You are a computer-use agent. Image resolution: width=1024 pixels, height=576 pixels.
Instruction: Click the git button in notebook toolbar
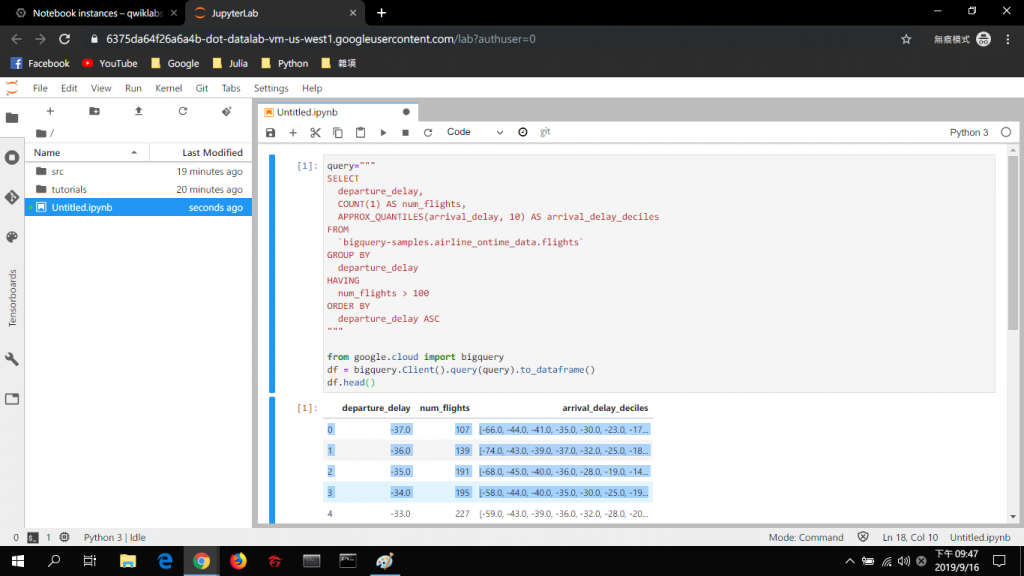[545, 132]
